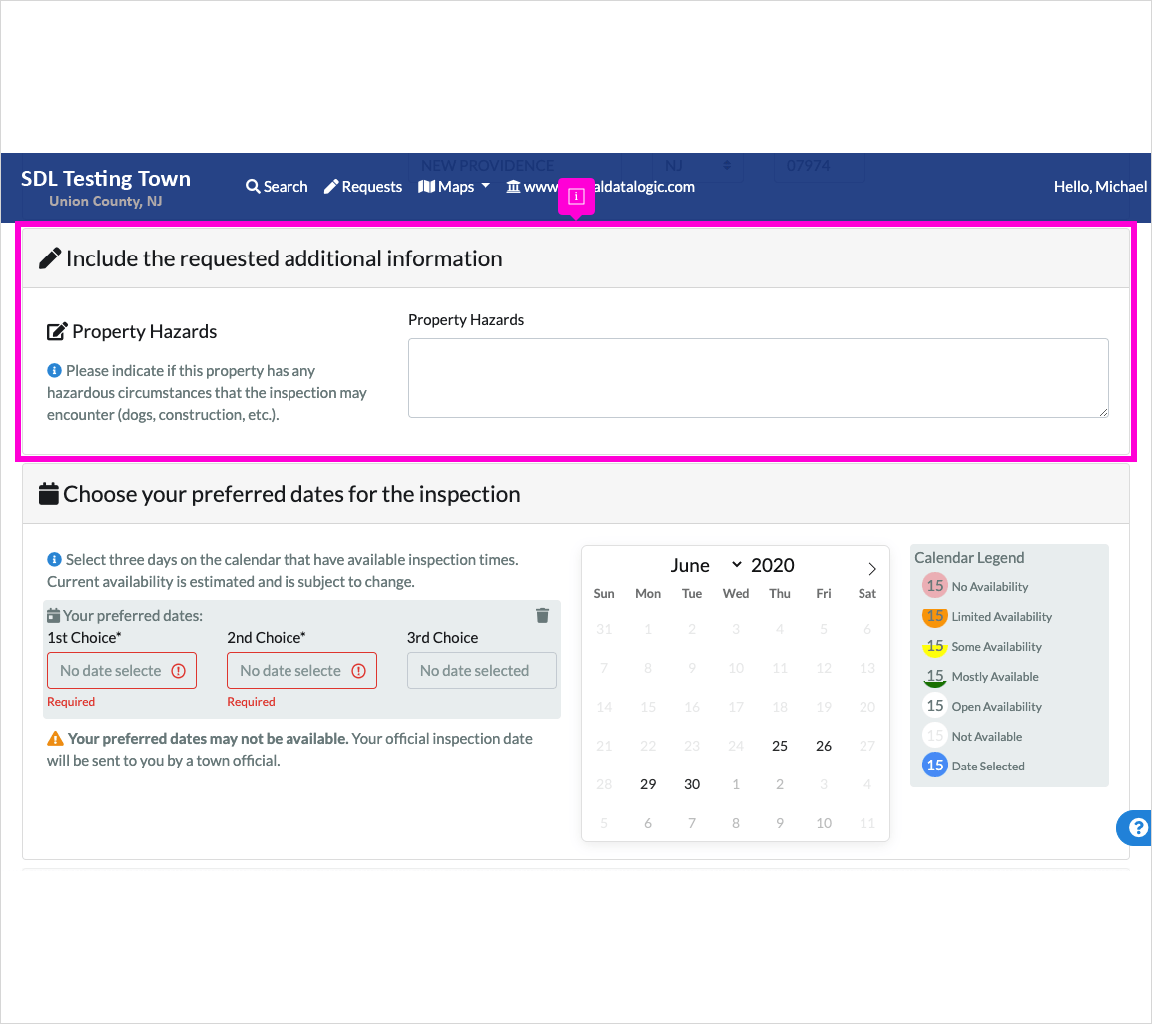This screenshot has height=1024, width=1152.
Task: Click the calendar icon beside Choose dates heading
Action: tap(48, 494)
